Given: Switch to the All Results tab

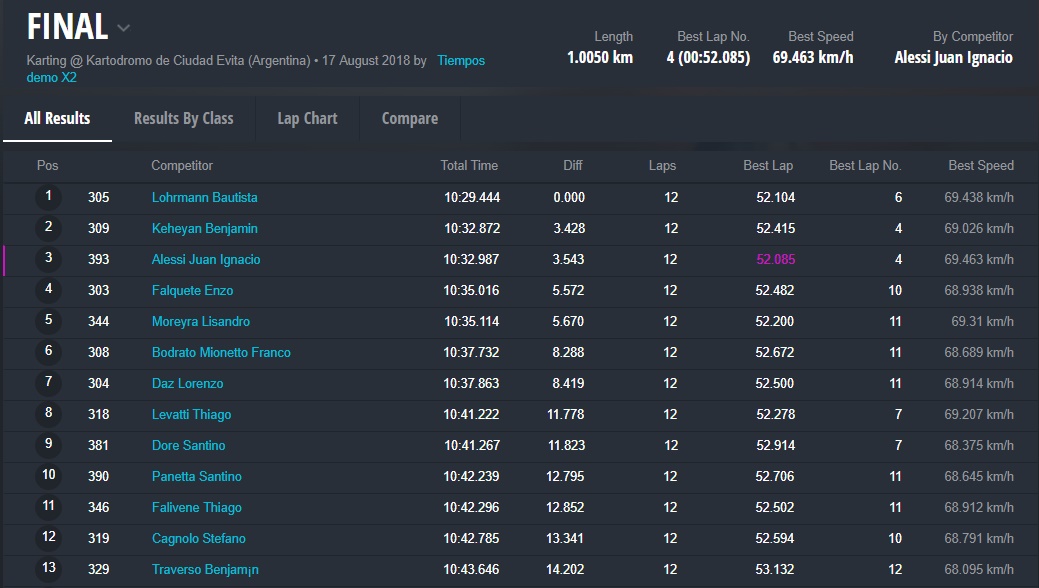Looking at the screenshot, I should point(57,118).
